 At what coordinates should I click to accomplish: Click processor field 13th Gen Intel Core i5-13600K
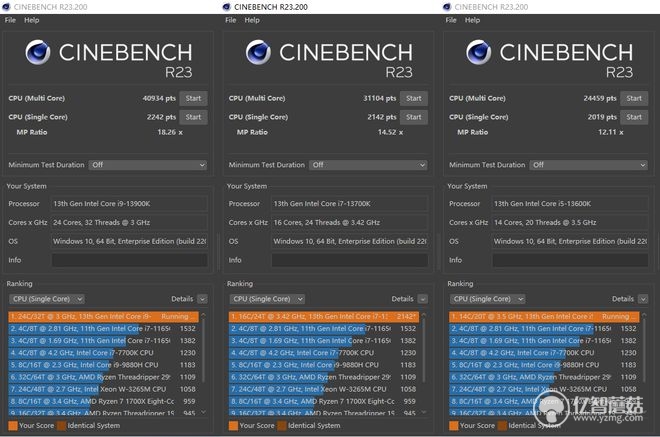coord(570,204)
